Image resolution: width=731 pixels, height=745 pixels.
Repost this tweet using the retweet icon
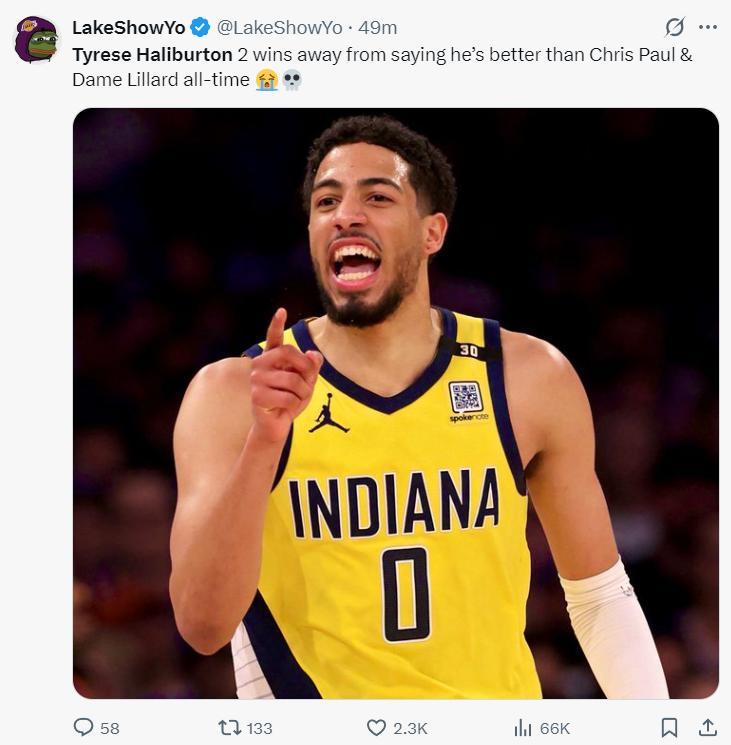pos(230,728)
